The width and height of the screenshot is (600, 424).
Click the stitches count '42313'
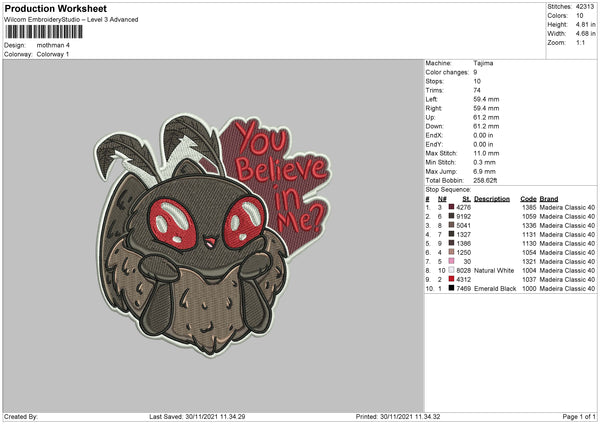[585, 7]
